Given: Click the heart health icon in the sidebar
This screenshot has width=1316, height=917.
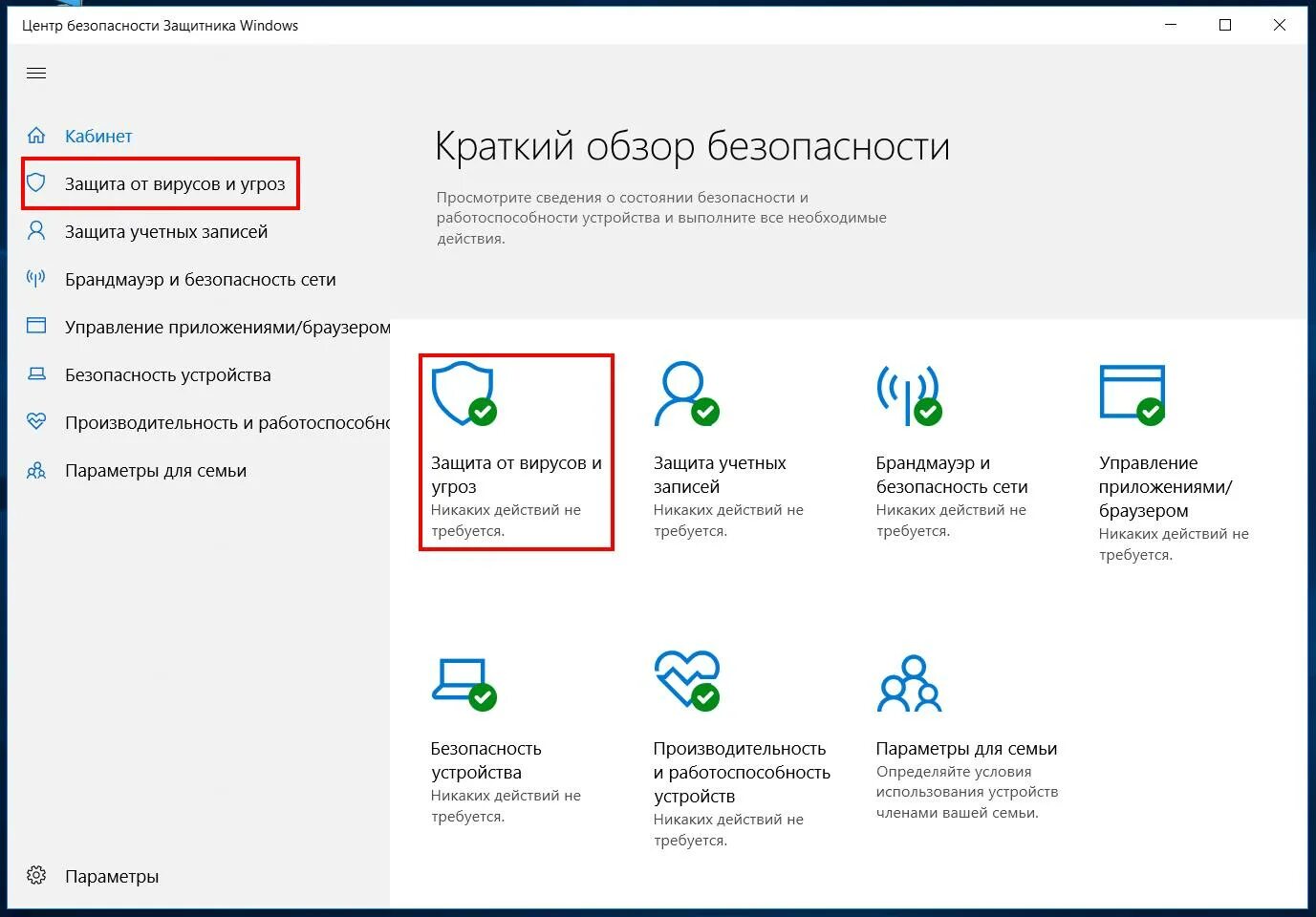Looking at the screenshot, I should [x=36, y=421].
